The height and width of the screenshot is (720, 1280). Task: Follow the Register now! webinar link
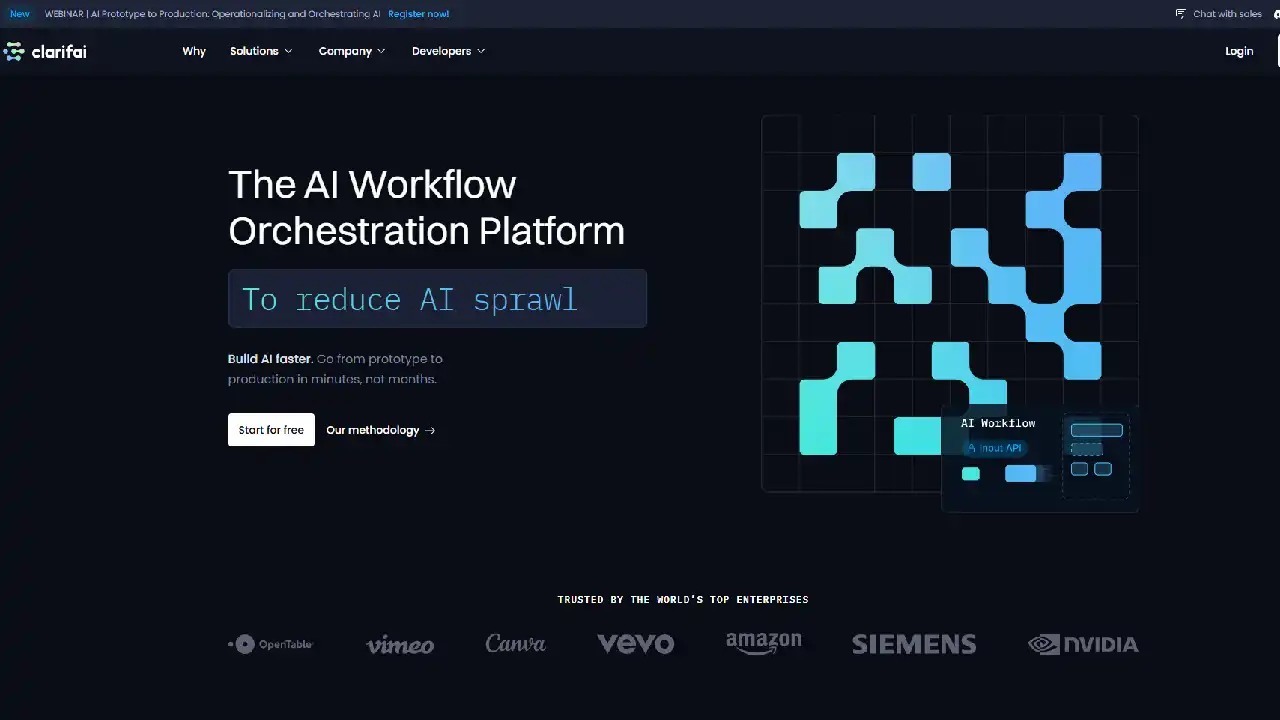[x=418, y=14]
